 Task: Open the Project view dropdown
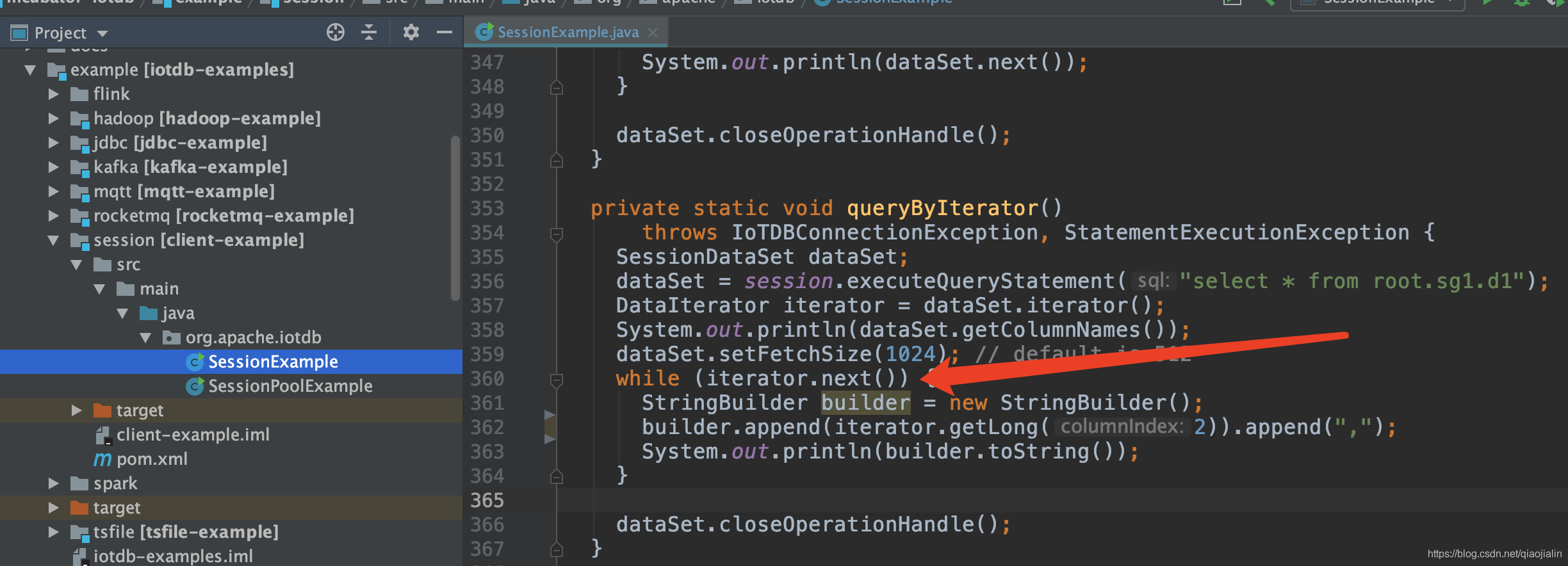click(x=102, y=33)
